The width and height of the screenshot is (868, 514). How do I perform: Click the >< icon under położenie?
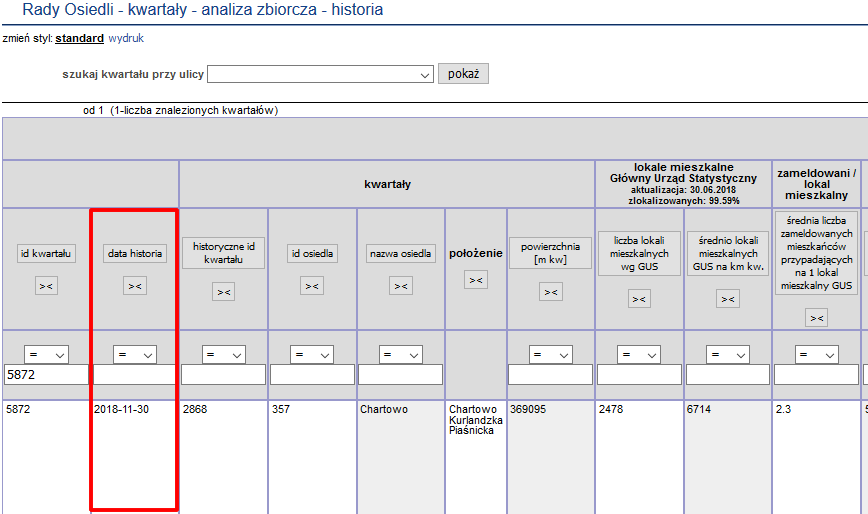(476, 280)
